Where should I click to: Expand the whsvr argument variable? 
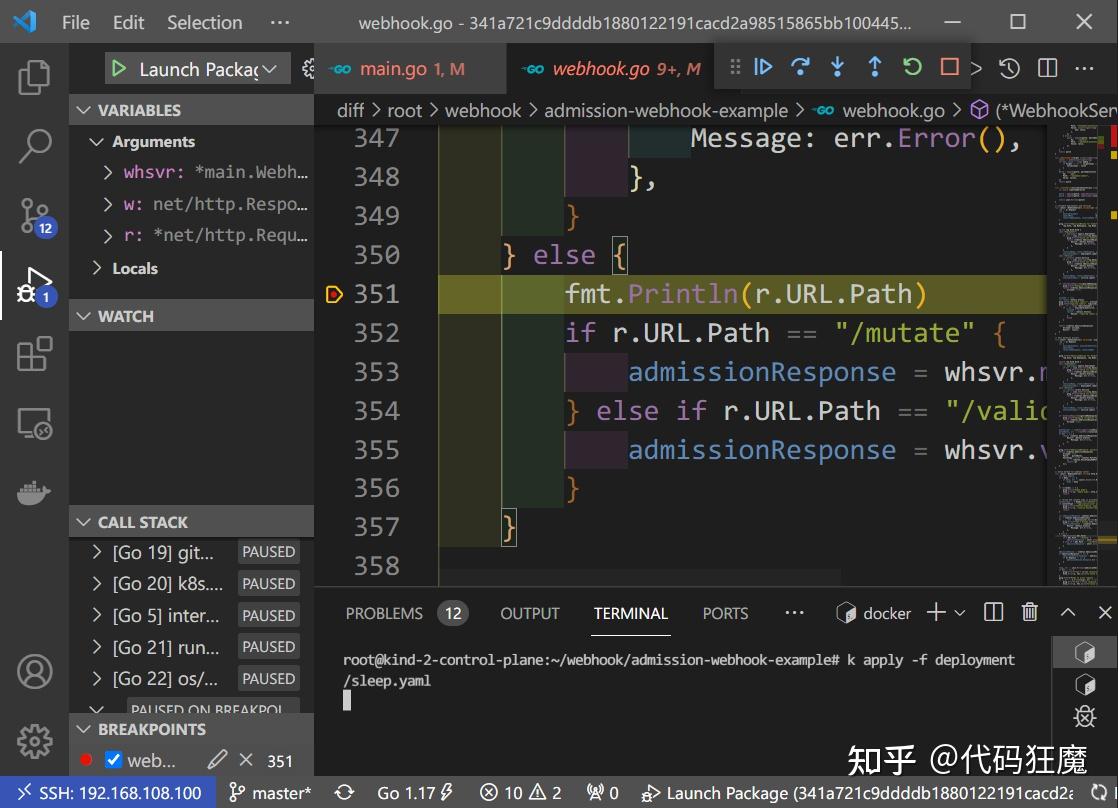point(108,172)
